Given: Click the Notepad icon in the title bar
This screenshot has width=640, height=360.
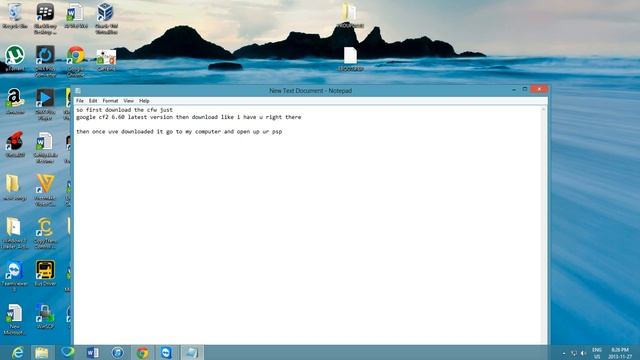Looking at the screenshot, I should (x=78, y=91).
